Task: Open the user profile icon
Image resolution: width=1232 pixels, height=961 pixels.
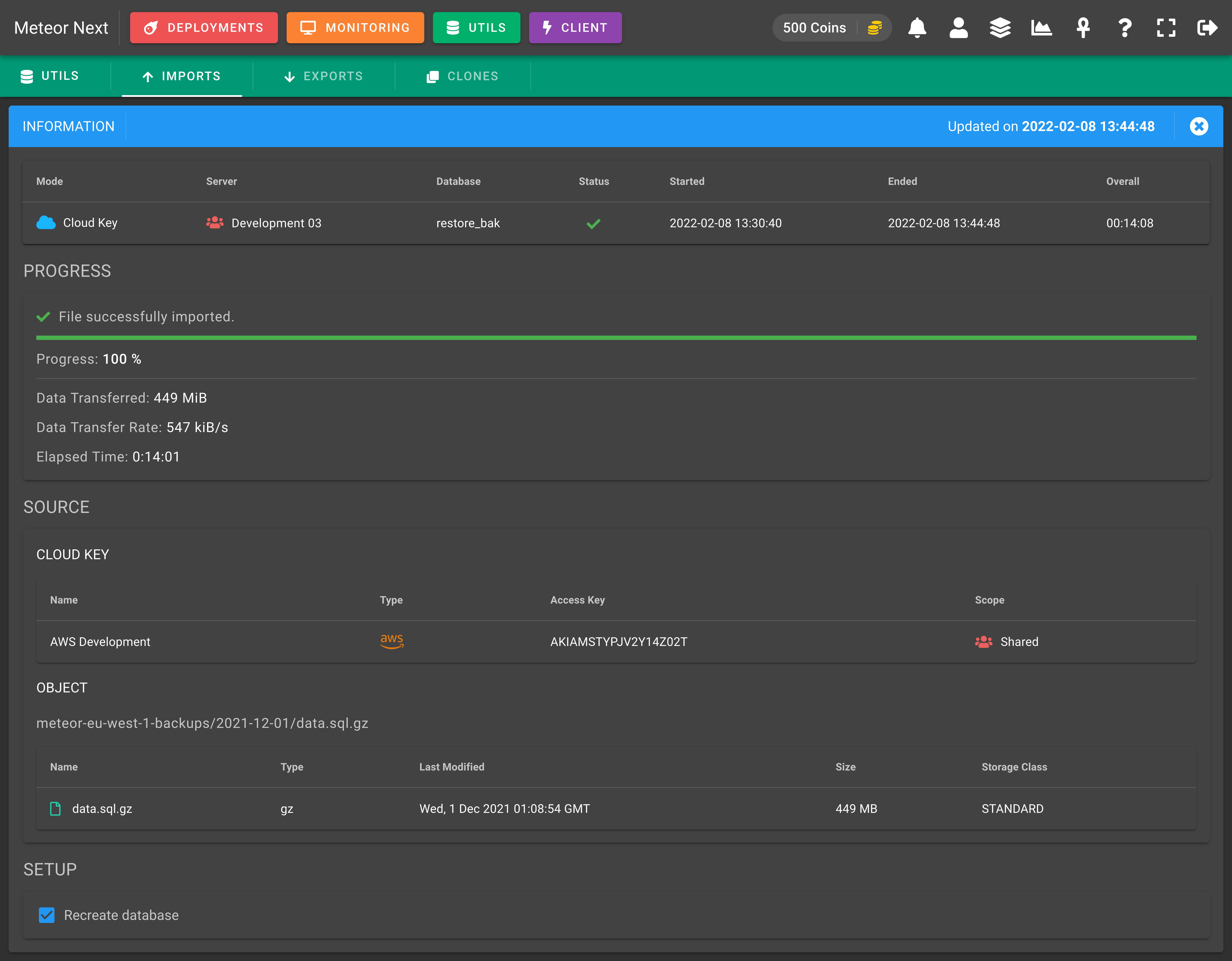Action: pyautogui.click(x=958, y=28)
